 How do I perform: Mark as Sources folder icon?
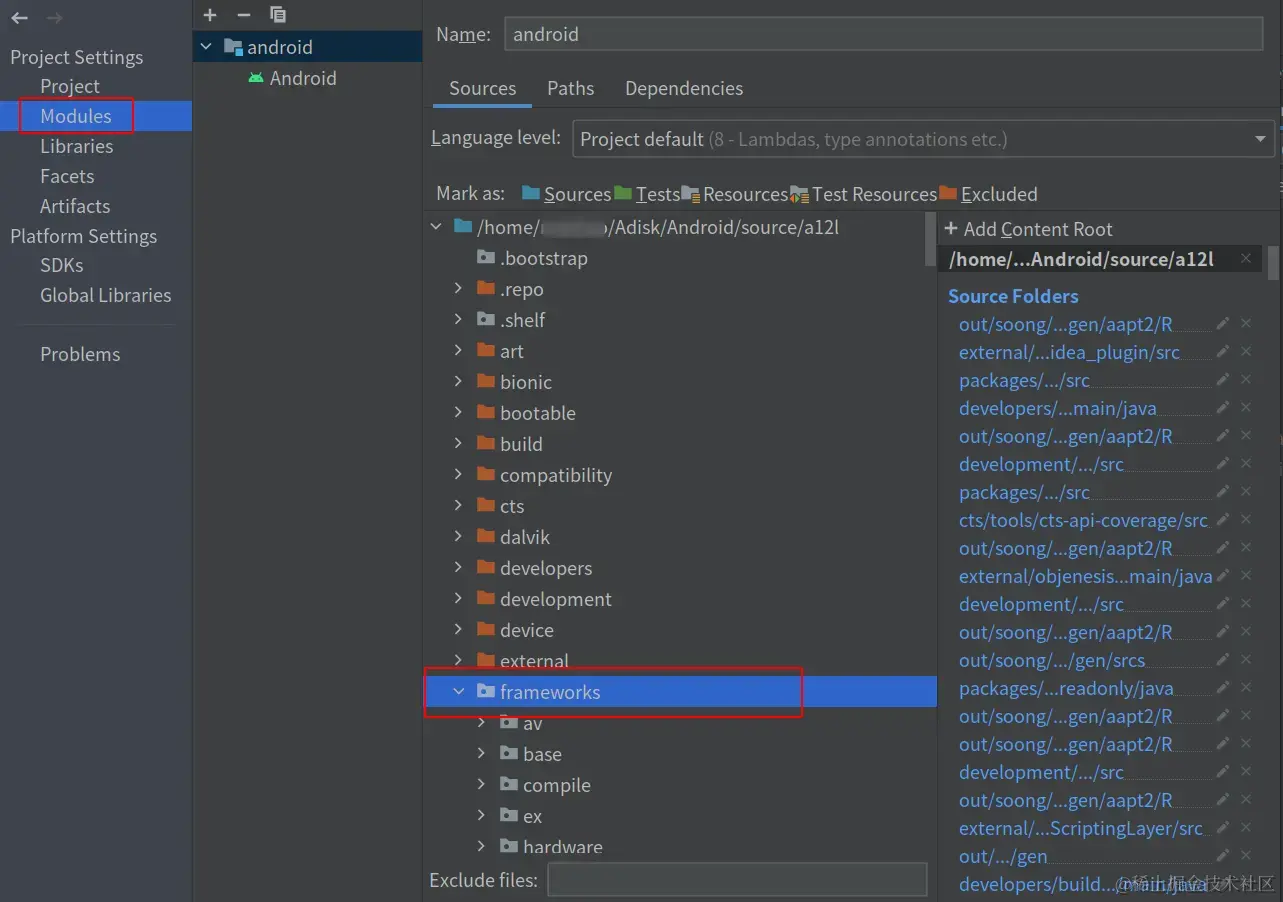pos(531,193)
